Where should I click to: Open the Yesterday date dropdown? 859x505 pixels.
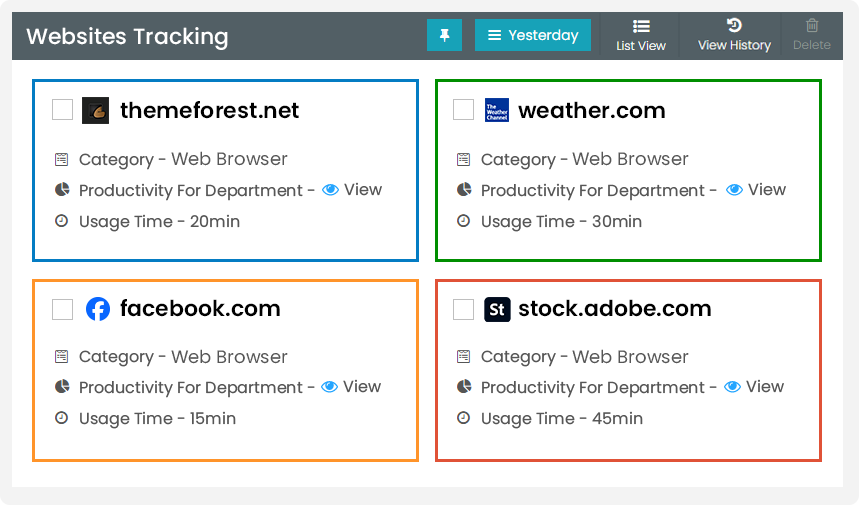532,35
